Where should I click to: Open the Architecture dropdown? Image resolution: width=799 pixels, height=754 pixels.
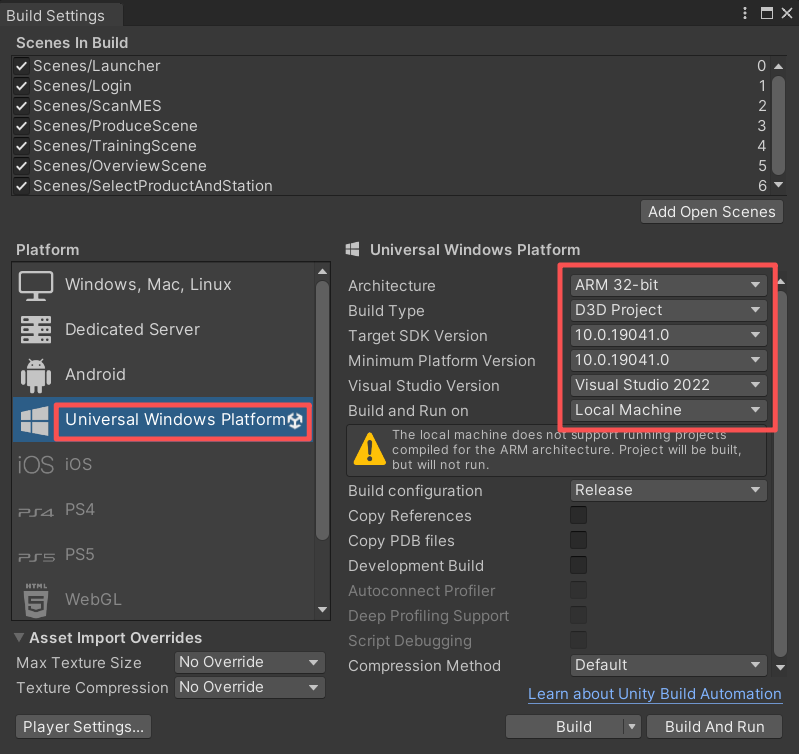668,285
